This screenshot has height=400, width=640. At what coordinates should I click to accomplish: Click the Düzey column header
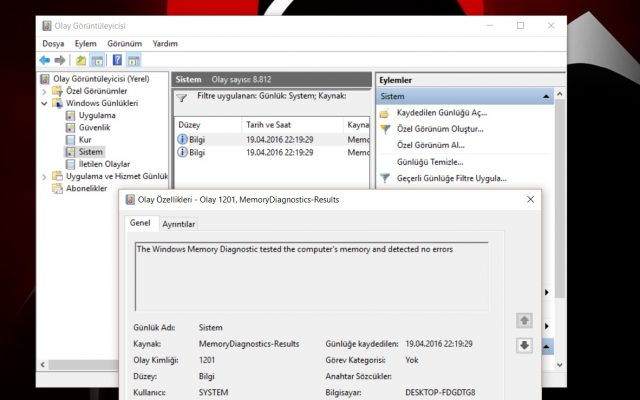tap(208, 125)
